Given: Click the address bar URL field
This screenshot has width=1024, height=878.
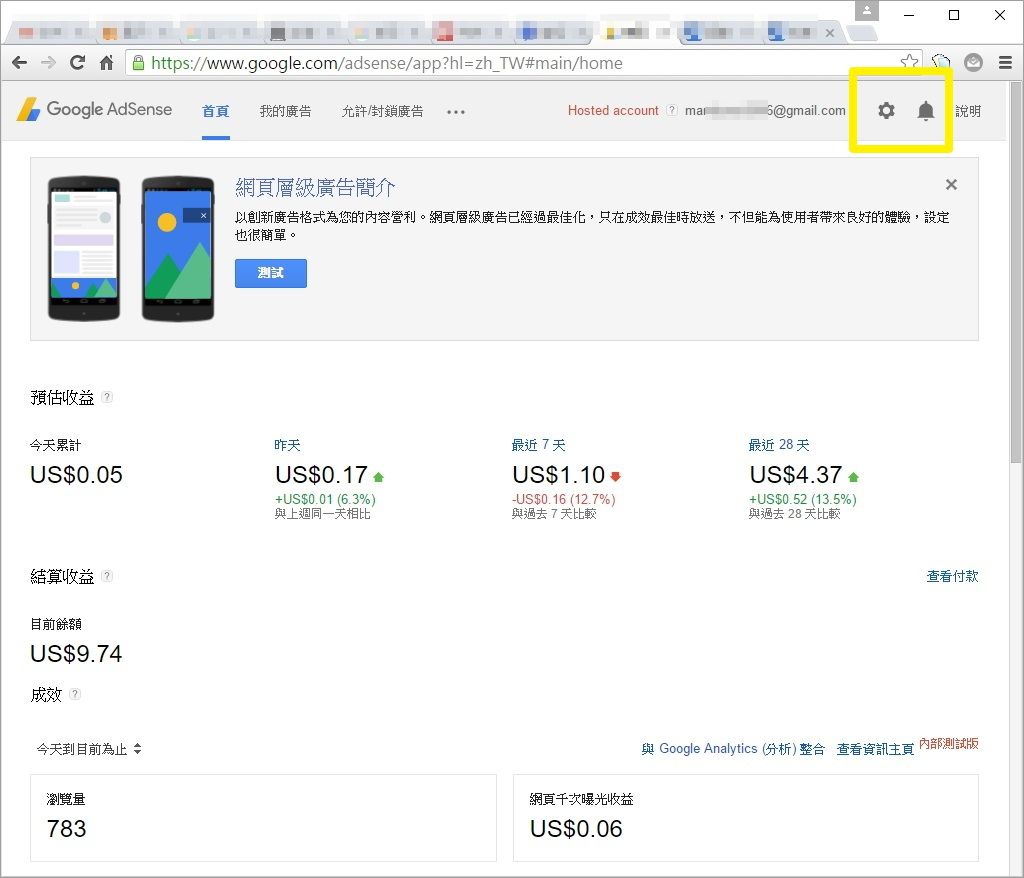Looking at the screenshot, I should 522,63.
